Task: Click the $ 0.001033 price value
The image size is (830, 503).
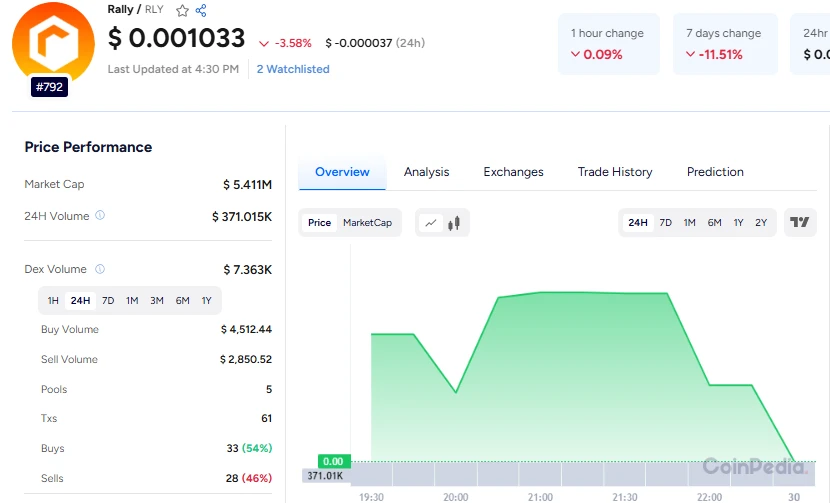Action: (176, 38)
